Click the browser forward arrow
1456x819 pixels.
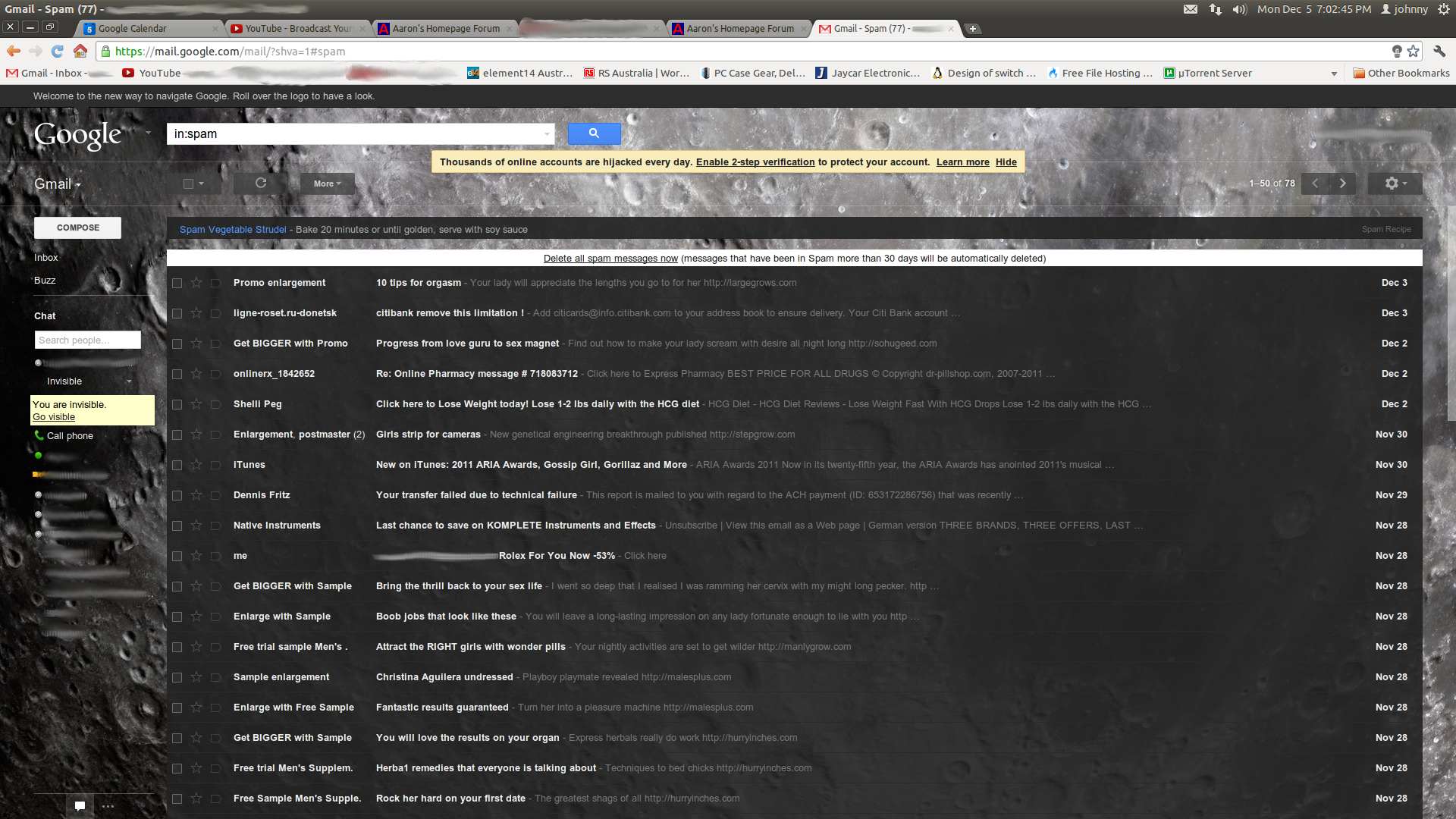point(36,51)
